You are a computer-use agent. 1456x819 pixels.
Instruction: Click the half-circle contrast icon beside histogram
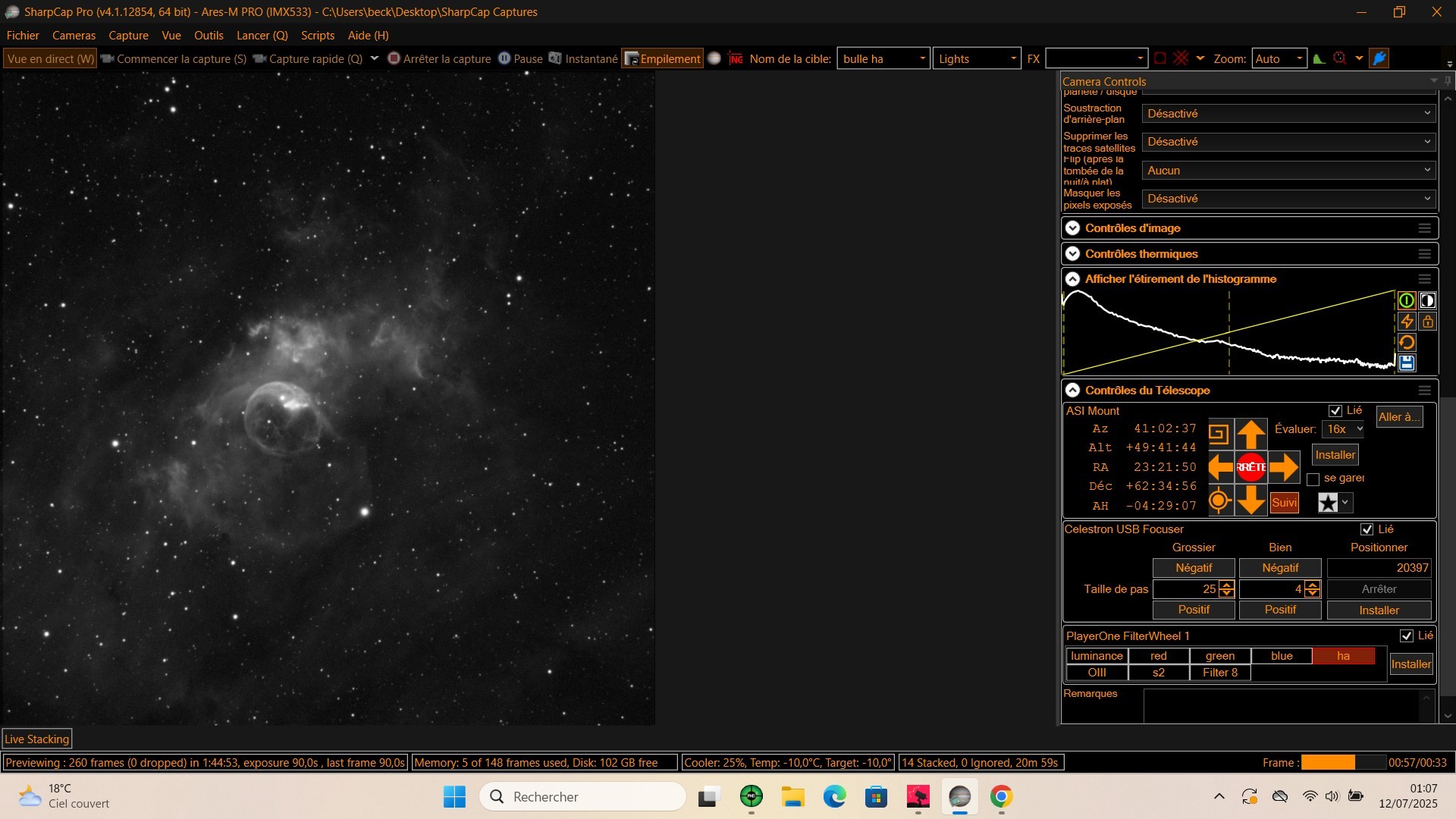click(x=1427, y=300)
